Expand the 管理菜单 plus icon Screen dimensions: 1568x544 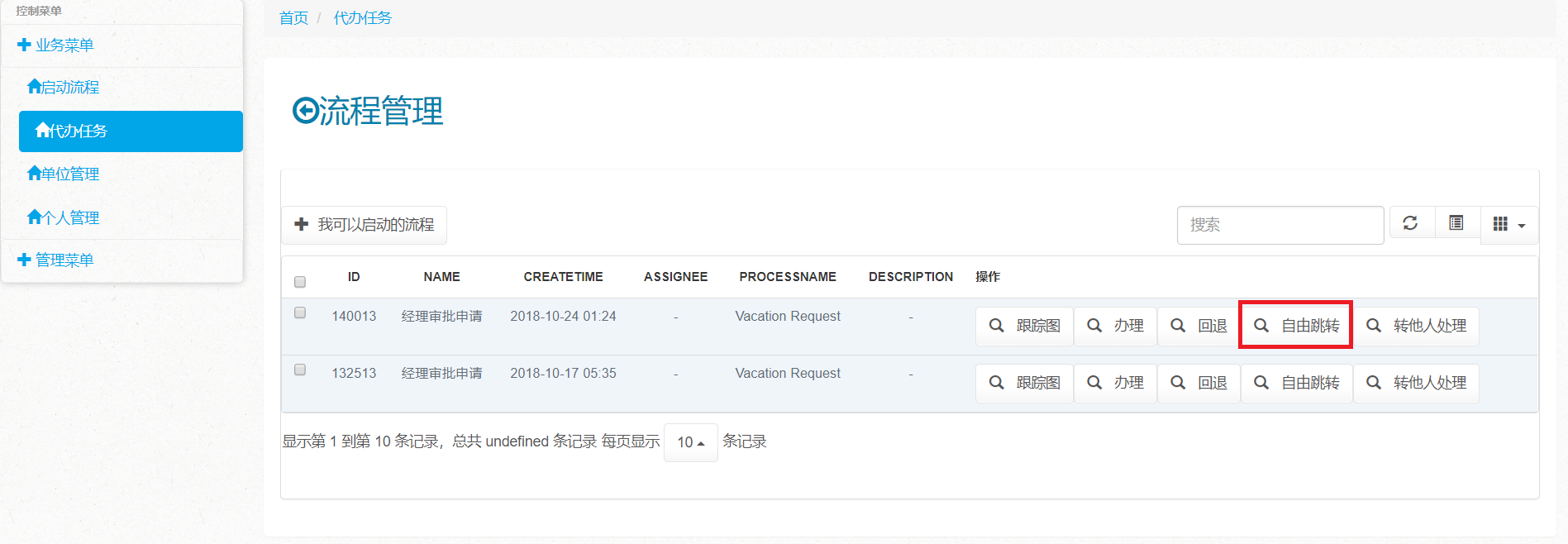point(24,260)
